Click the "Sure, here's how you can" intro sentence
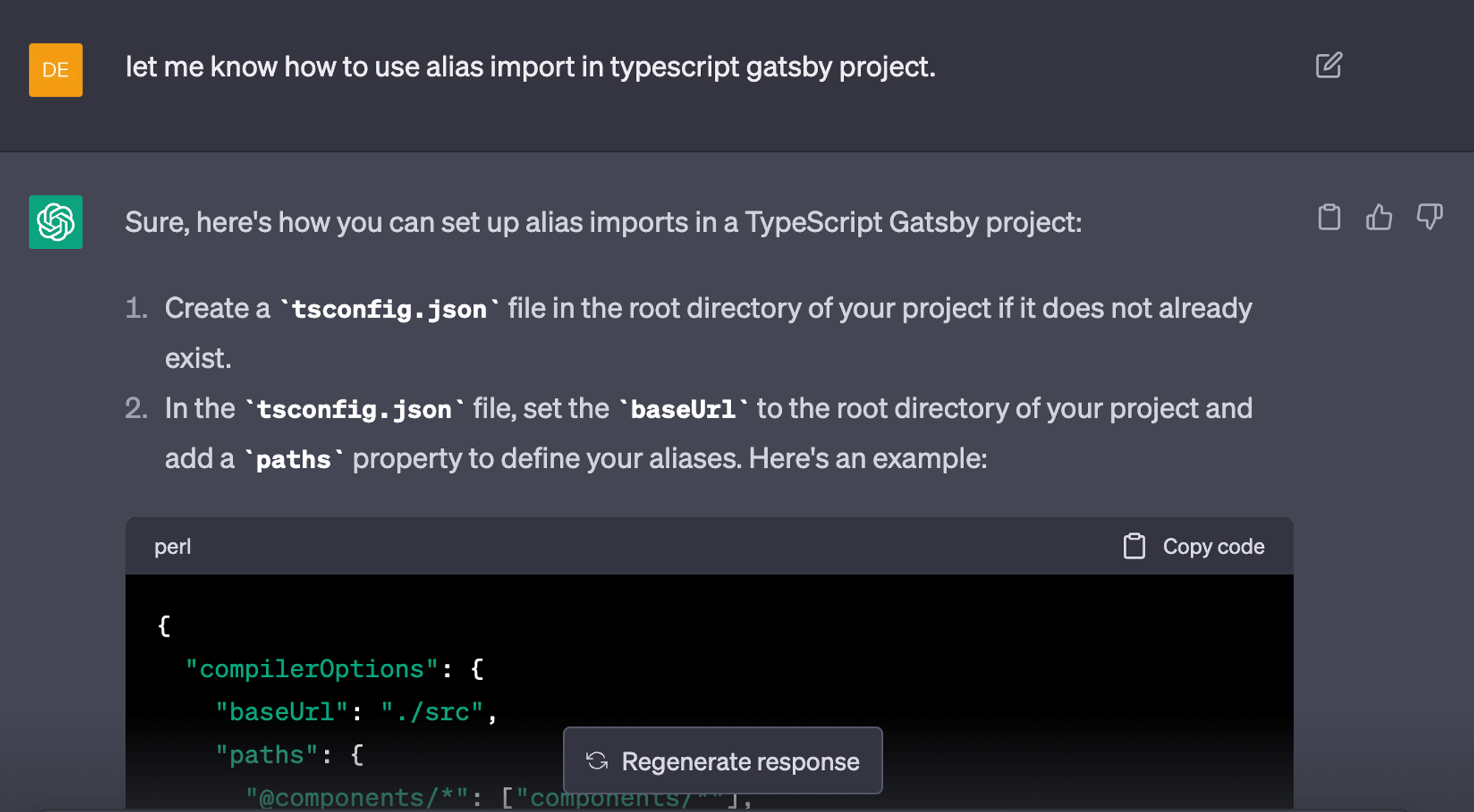 603,222
